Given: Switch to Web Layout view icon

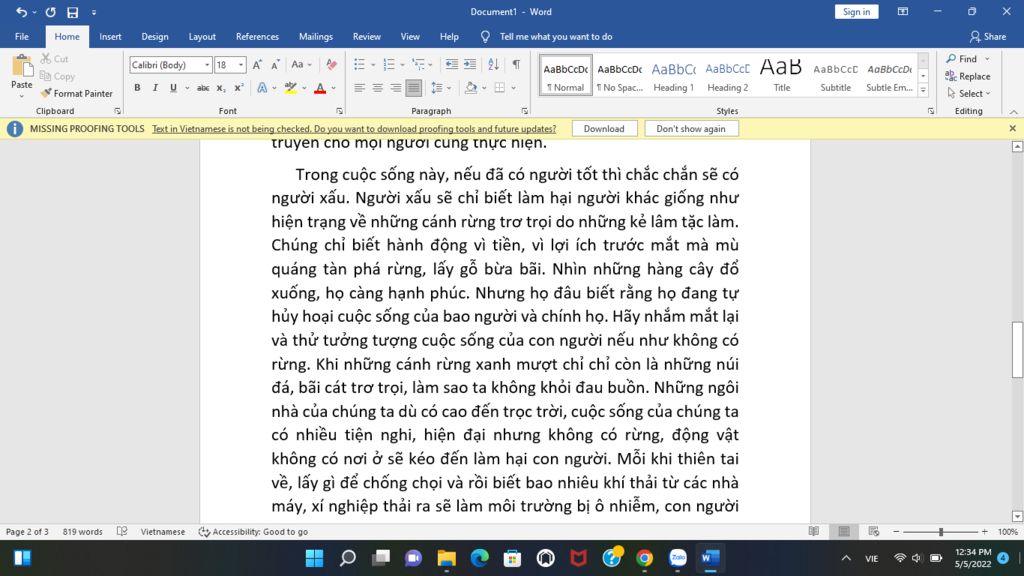Looking at the screenshot, I should [874, 532].
